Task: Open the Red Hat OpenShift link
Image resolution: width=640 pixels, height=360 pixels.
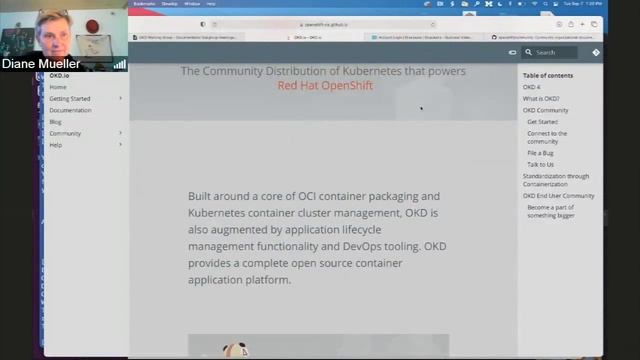Action: 325,85
